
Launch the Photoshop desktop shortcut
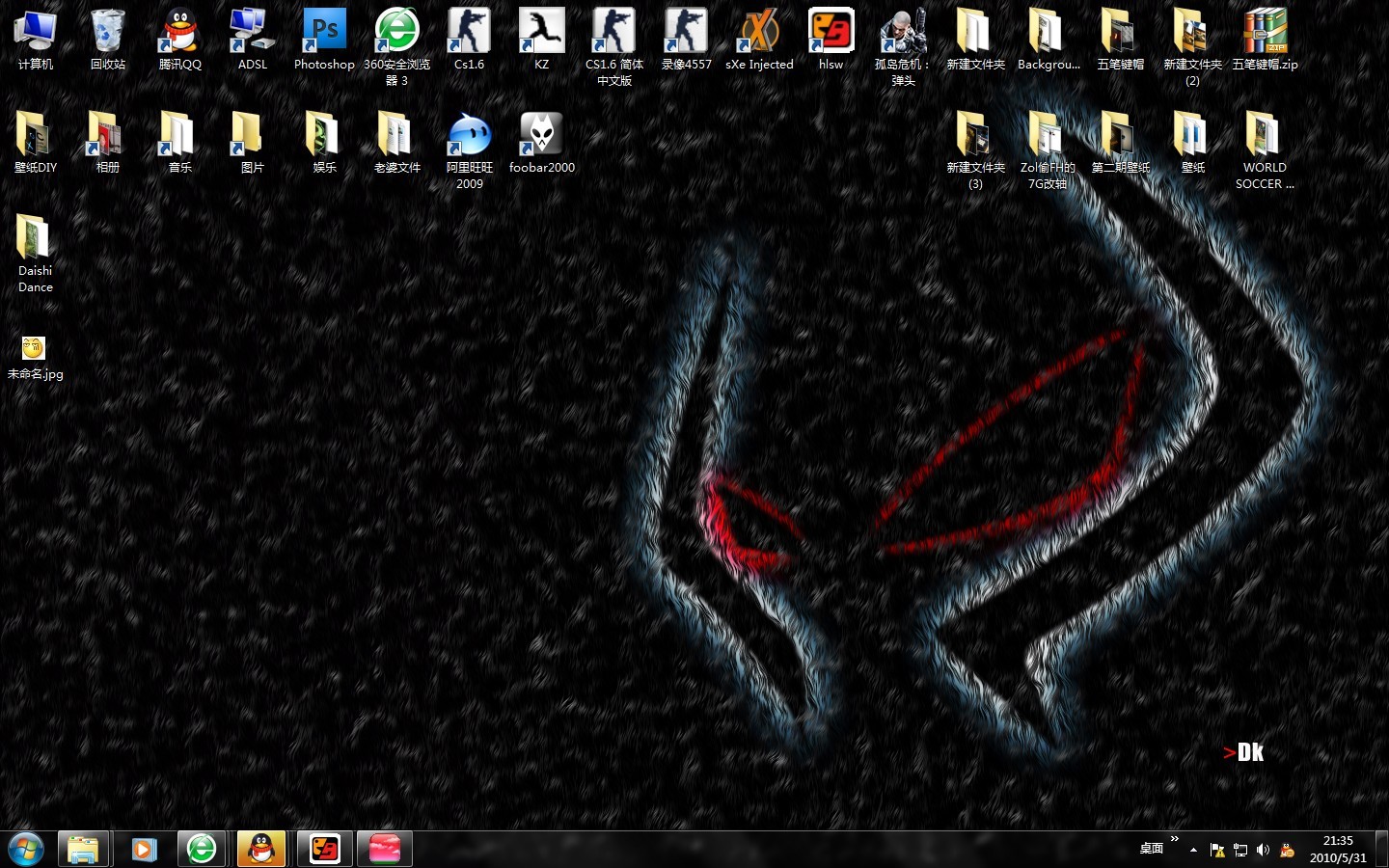coord(324,41)
